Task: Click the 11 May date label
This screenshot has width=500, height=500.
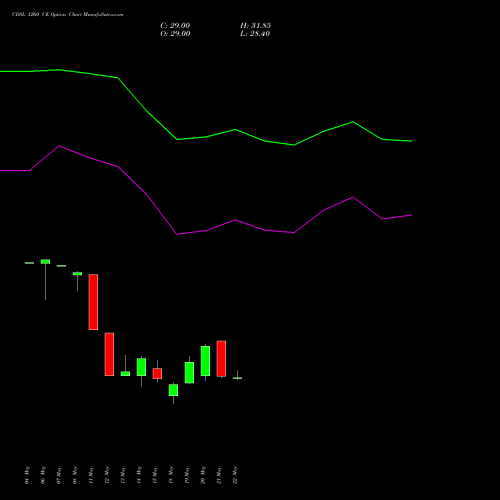Action: coord(91,475)
